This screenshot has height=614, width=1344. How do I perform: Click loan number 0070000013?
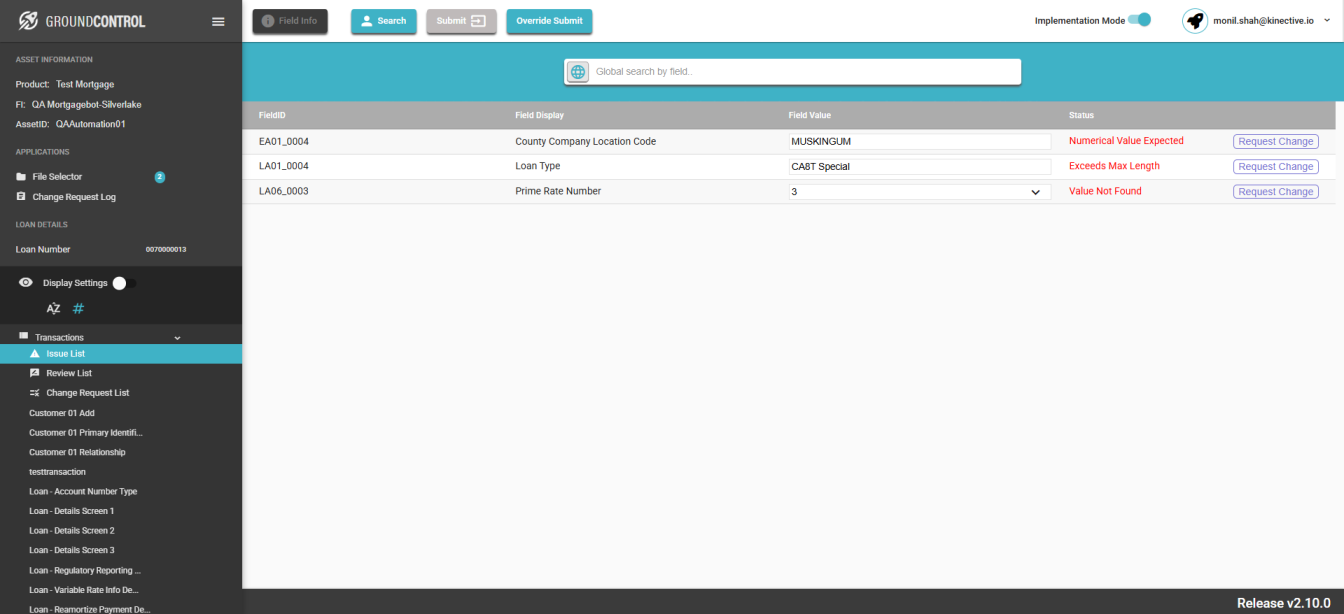(166, 250)
